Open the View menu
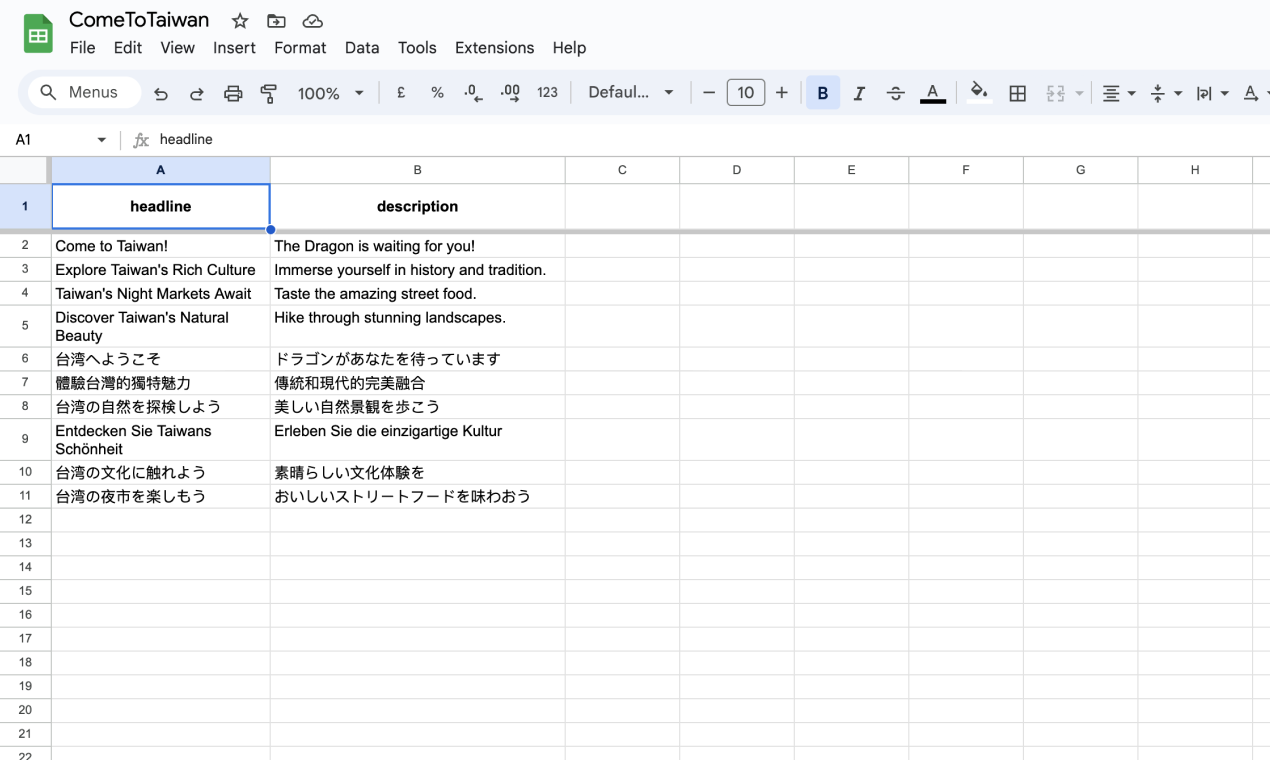The width and height of the screenshot is (1270, 760). 178,47
